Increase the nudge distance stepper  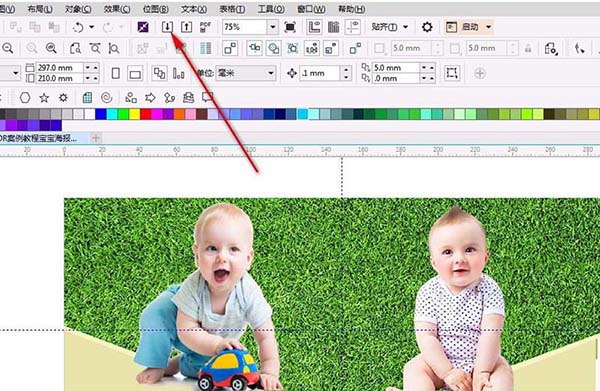346,69
